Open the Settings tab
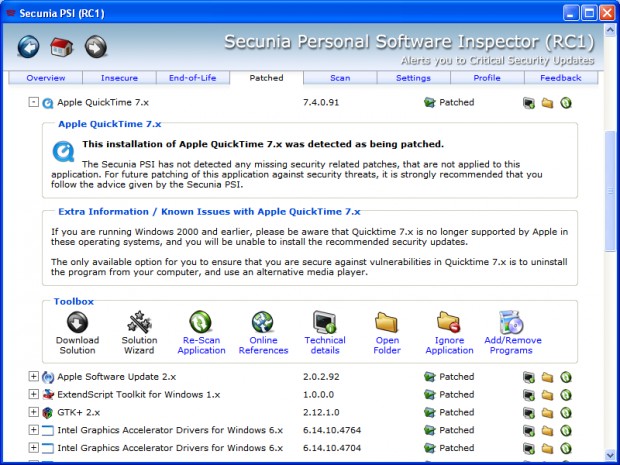The height and width of the screenshot is (465, 620). tap(414, 78)
